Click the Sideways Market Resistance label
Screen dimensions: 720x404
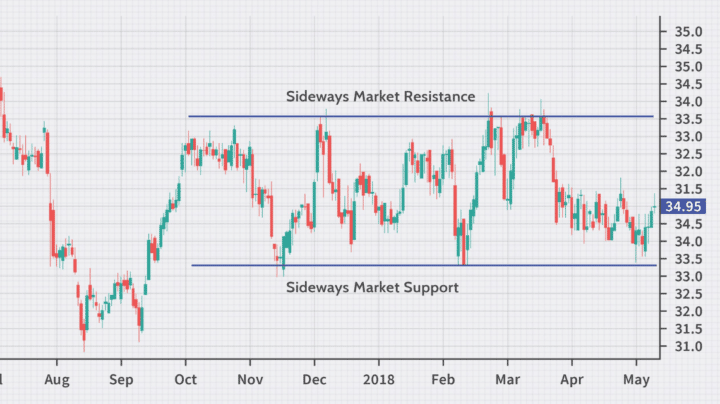click(380, 97)
